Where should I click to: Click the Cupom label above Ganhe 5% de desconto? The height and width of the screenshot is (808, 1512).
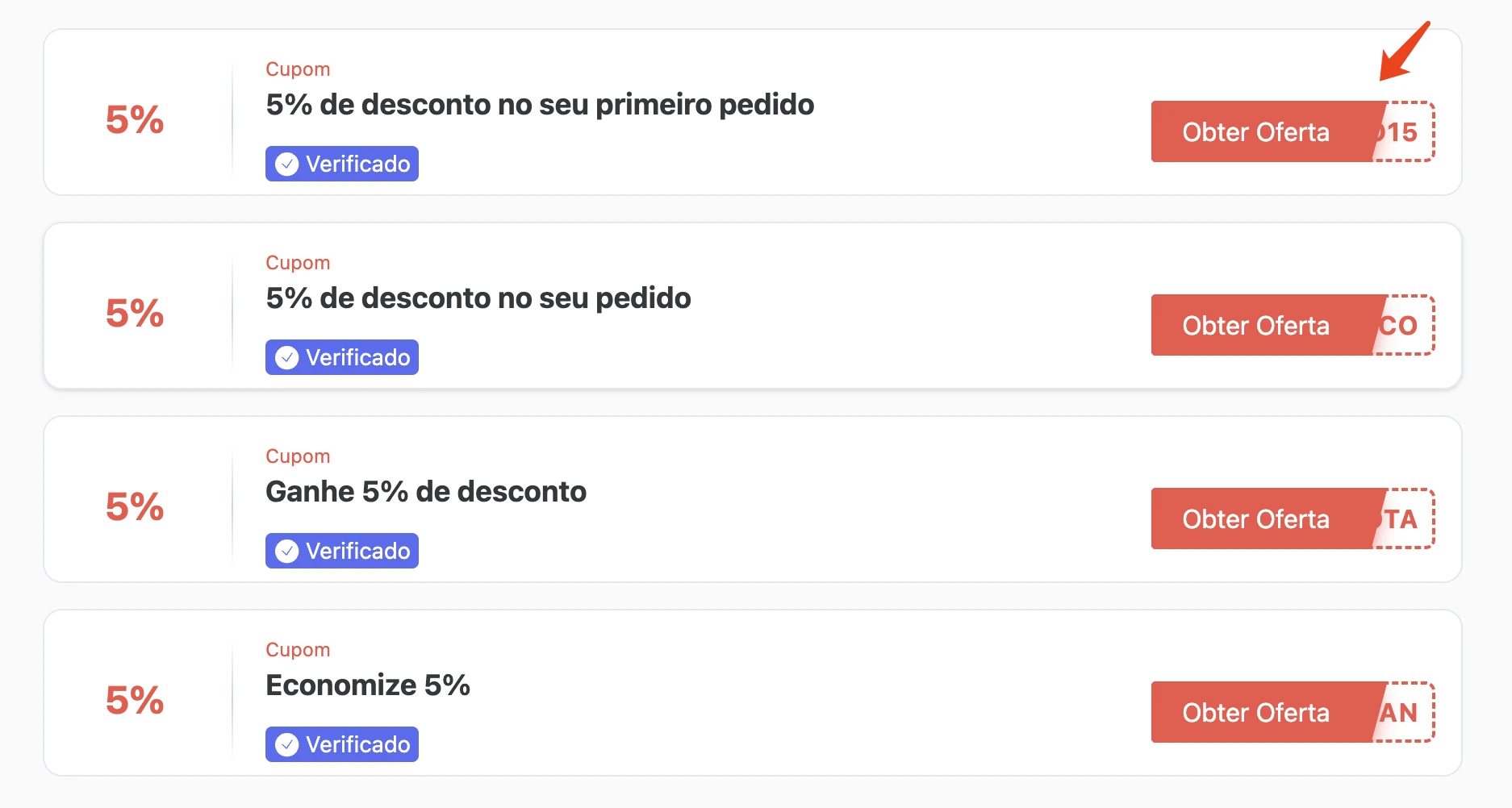298,456
